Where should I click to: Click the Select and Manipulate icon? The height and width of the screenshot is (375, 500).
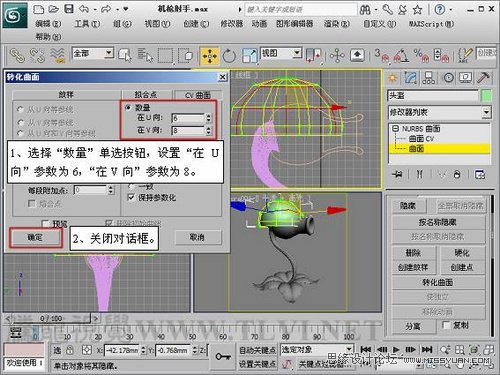(x=337, y=55)
